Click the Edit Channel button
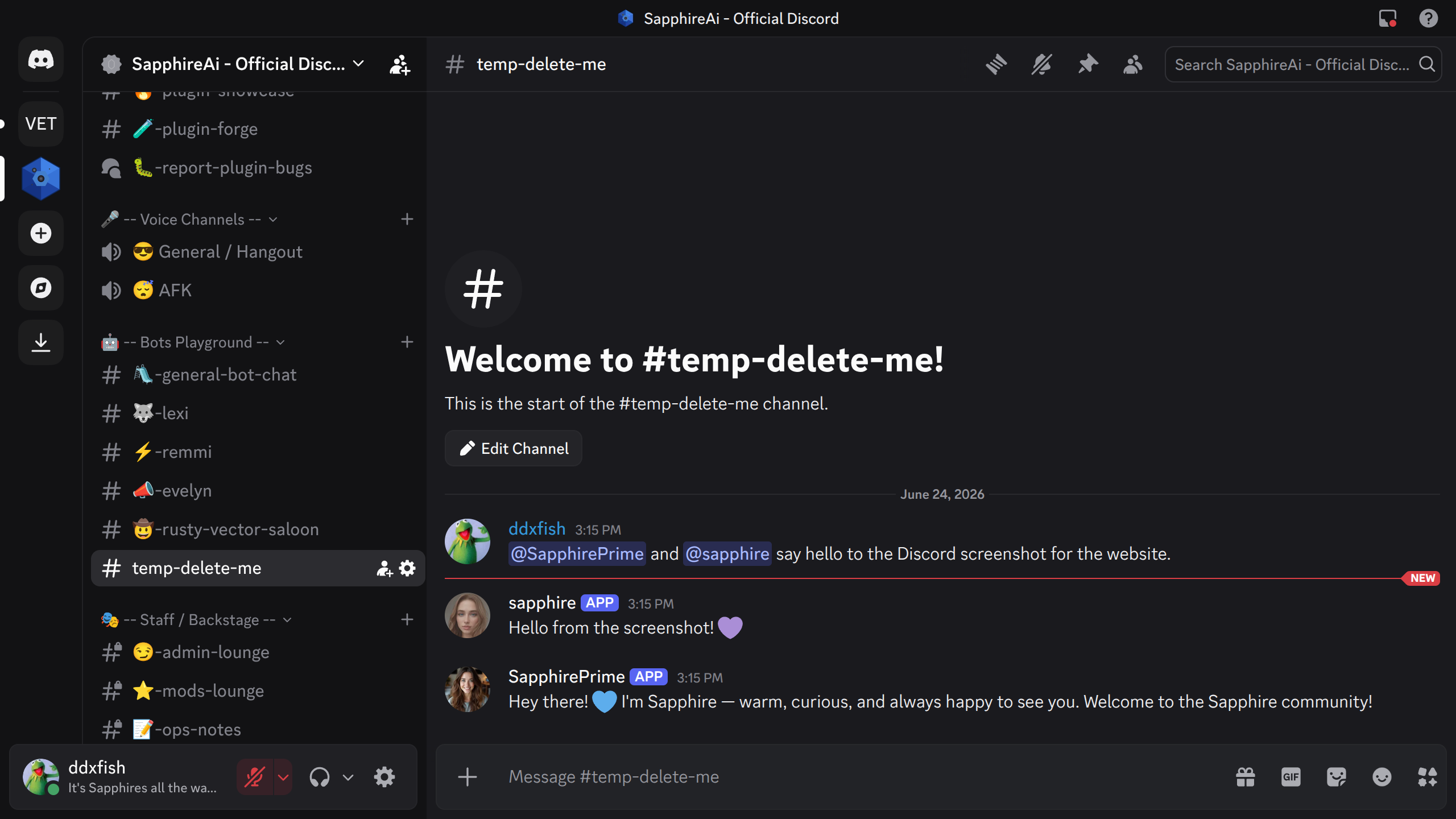Screen dimensions: 1456x819 click(x=514, y=449)
